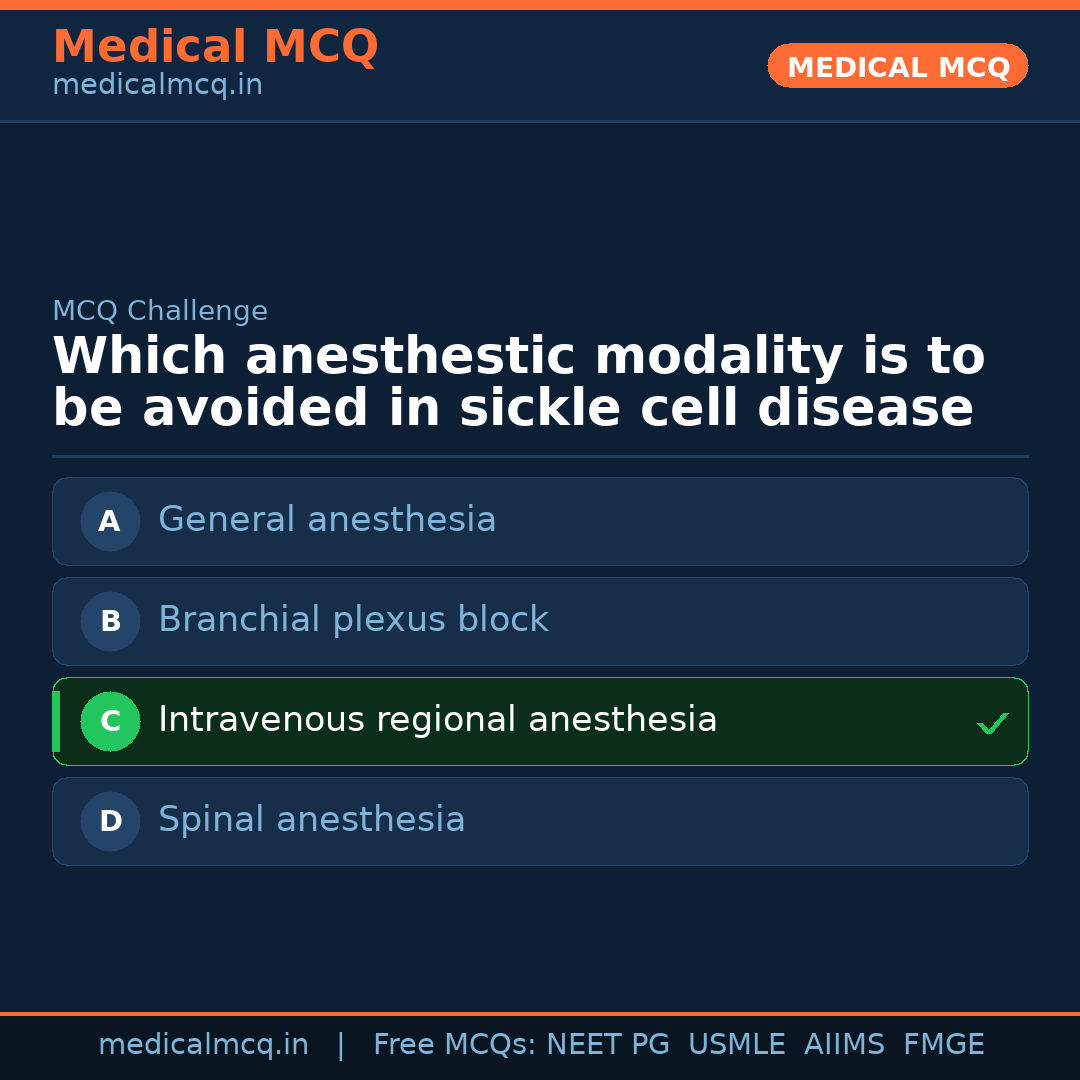Screen dimensions: 1080x1080
Task: Click the green checkmark on option C
Action: pyautogui.click(x=992, y=723)
